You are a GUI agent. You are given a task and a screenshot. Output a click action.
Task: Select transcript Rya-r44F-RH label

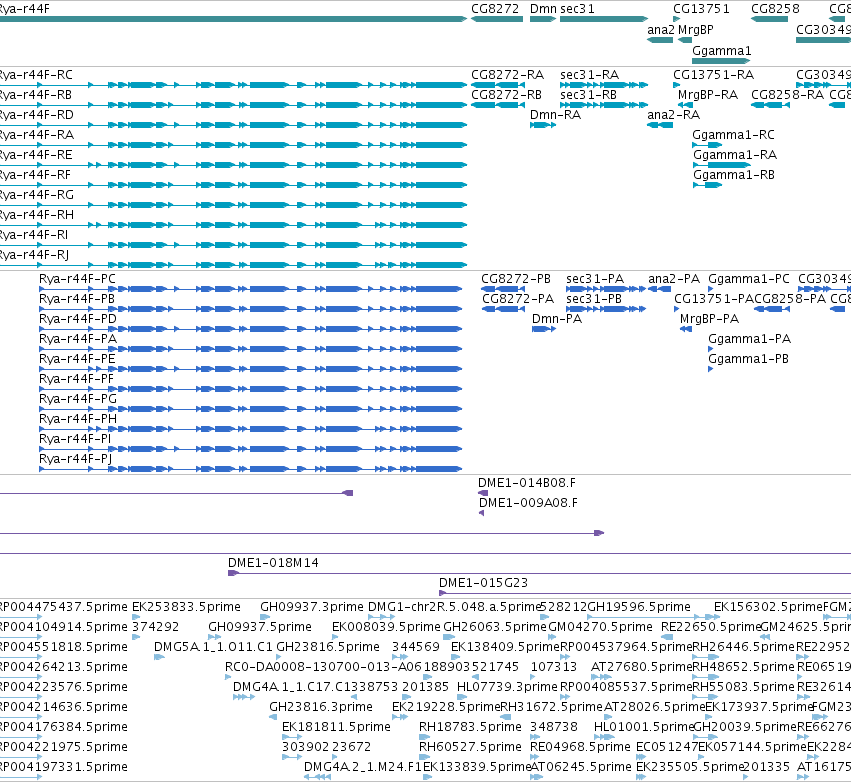click(x=36, y=215)
